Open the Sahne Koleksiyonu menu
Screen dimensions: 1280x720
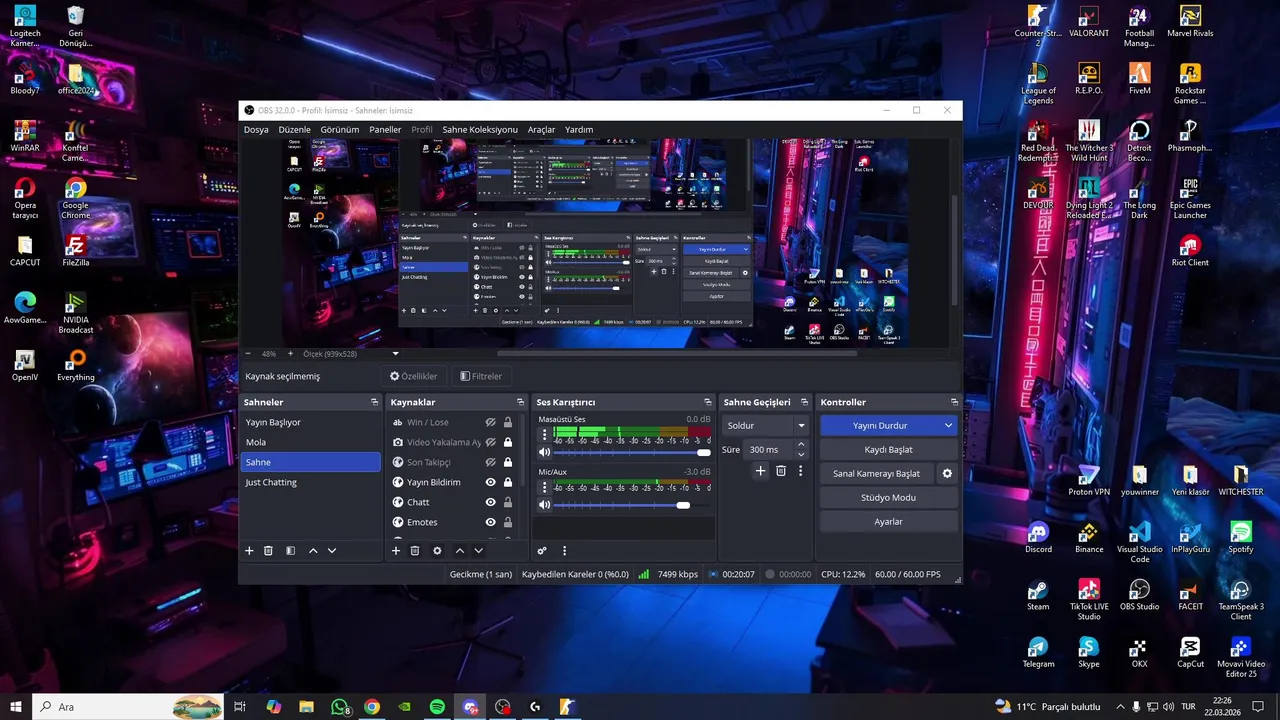point(480,130)
